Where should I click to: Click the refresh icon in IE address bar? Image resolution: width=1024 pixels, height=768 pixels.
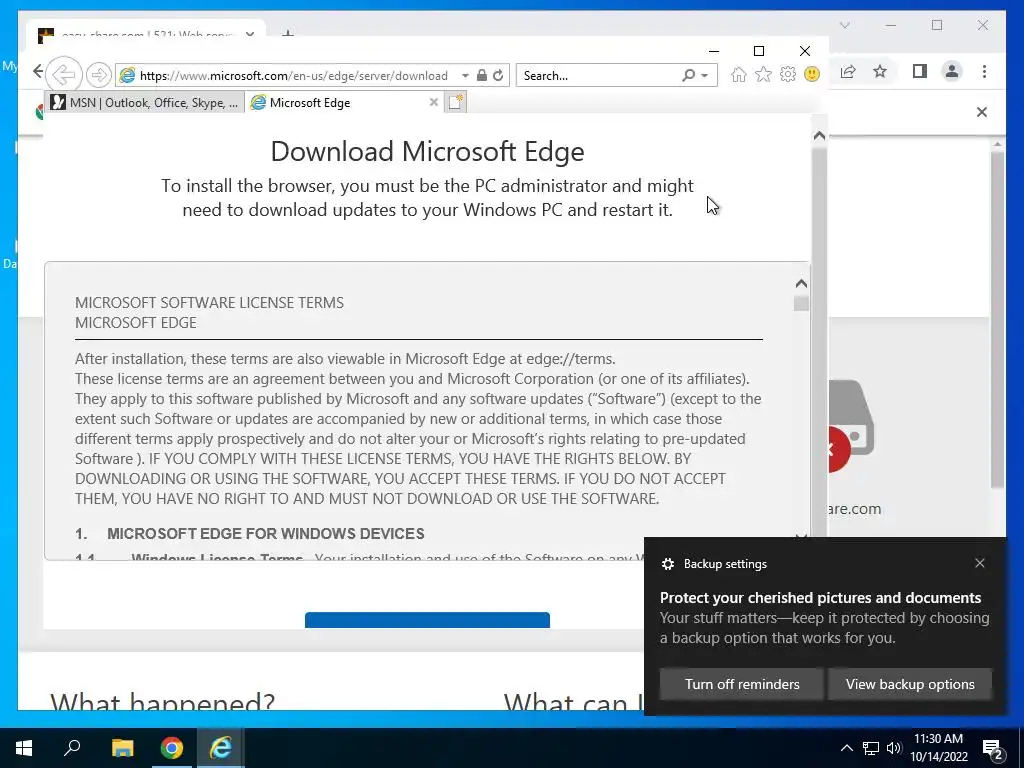[498, 75]
